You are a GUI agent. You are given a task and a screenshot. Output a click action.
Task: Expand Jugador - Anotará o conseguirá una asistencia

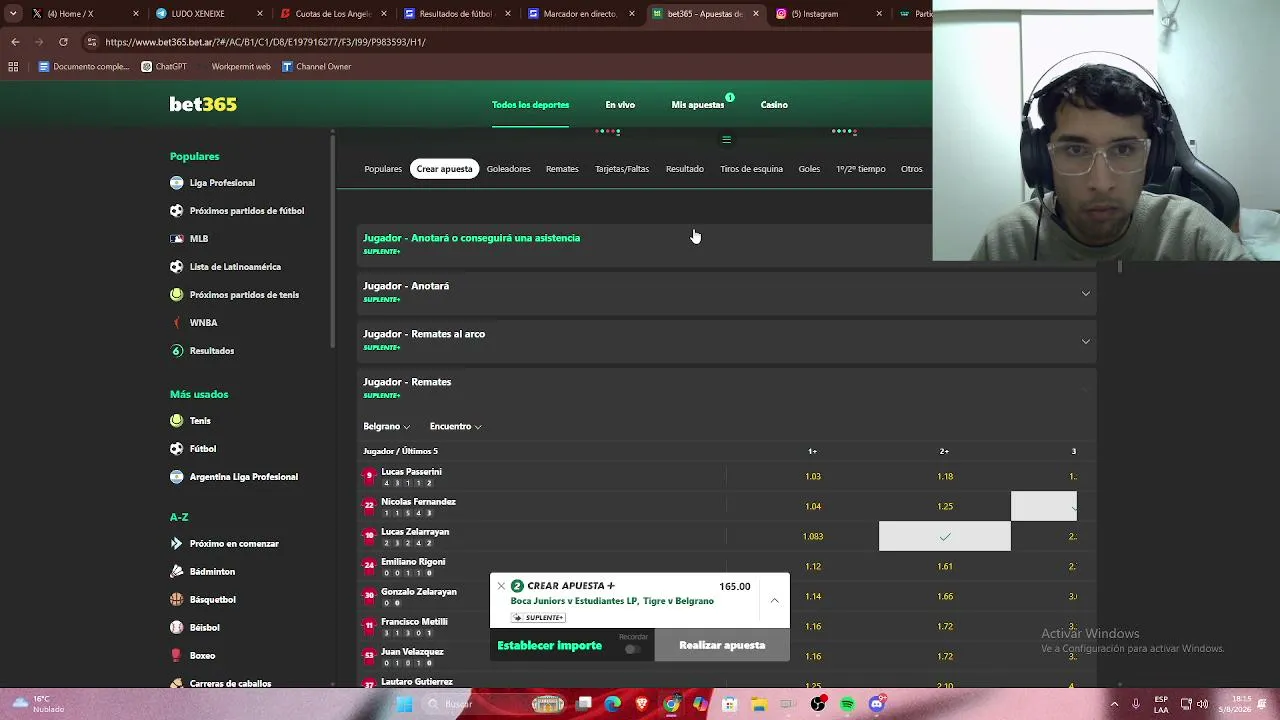[727, 243]
